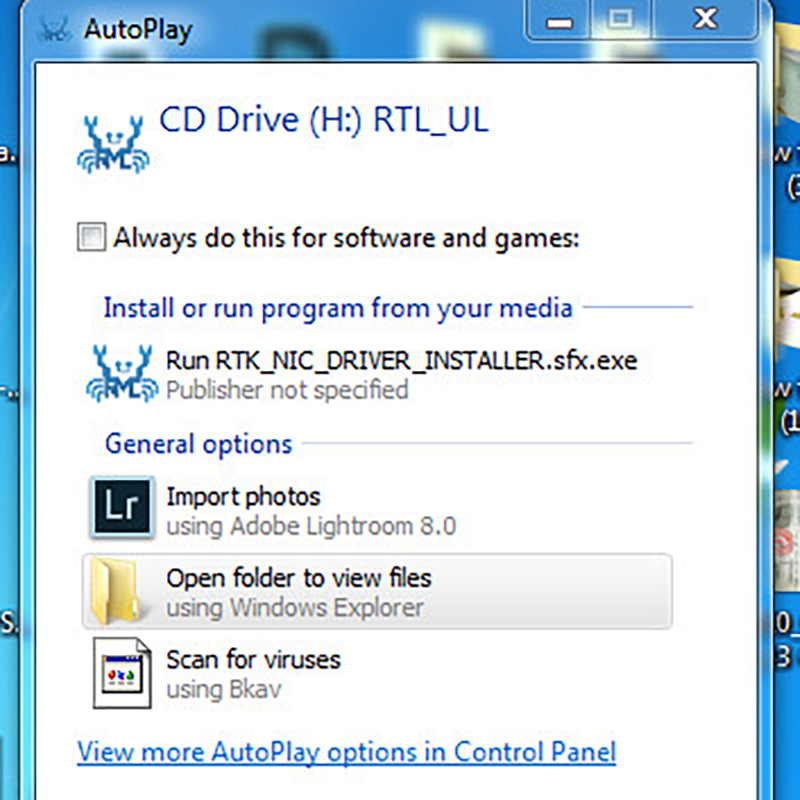Click the Realtek crab icon beside the drive title

tap(113, 144)
